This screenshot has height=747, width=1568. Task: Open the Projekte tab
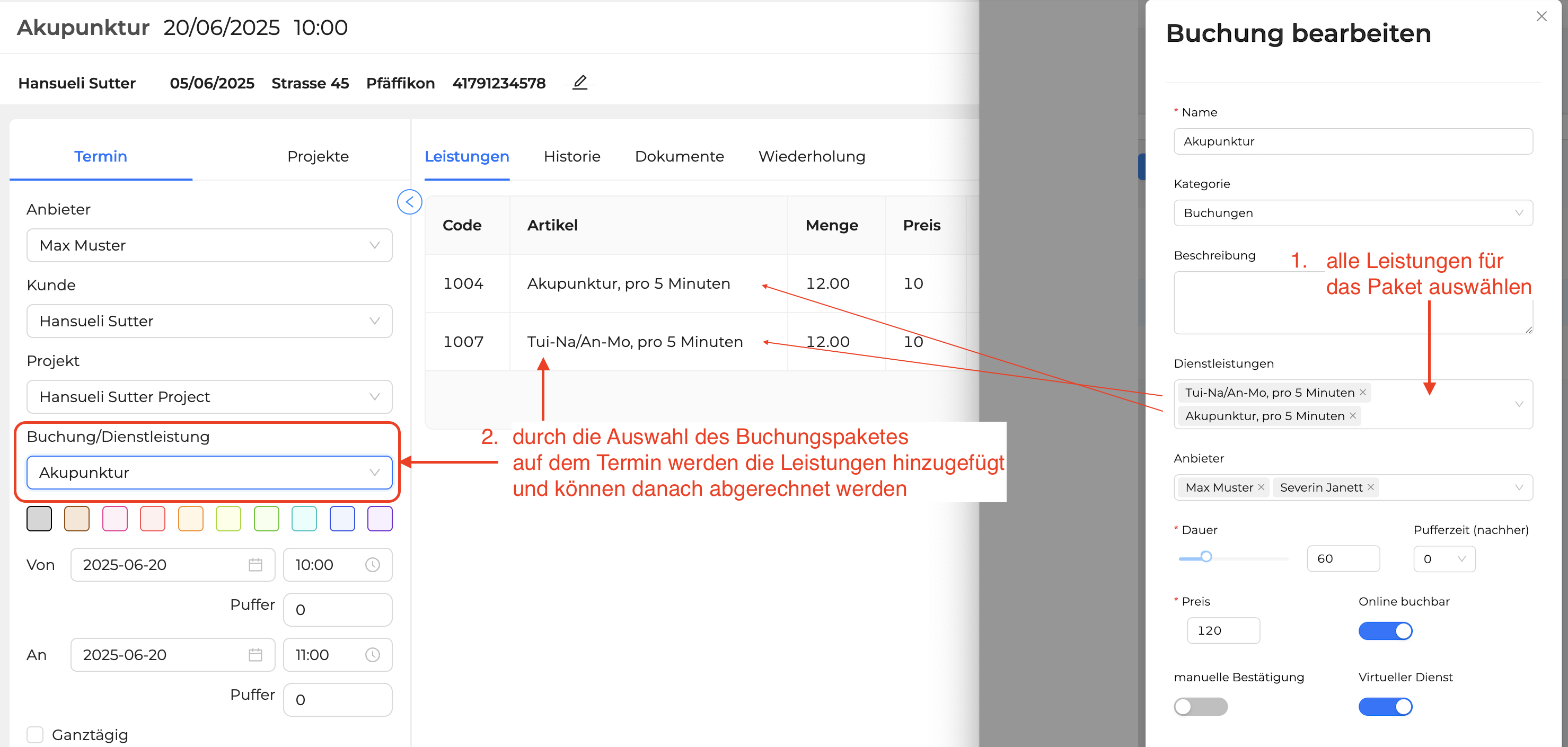click(318, 156)
